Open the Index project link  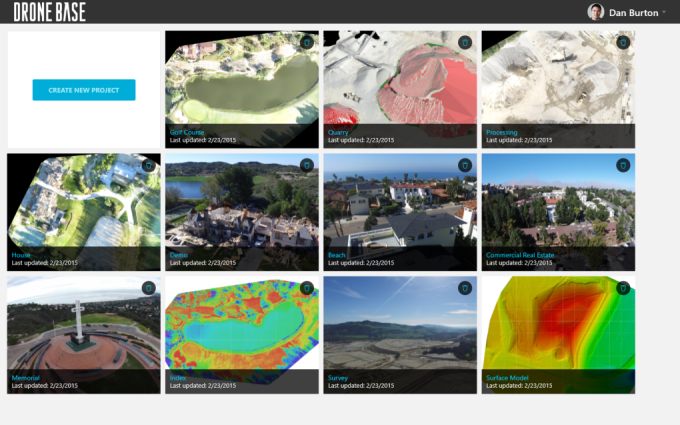pos(178,378)
